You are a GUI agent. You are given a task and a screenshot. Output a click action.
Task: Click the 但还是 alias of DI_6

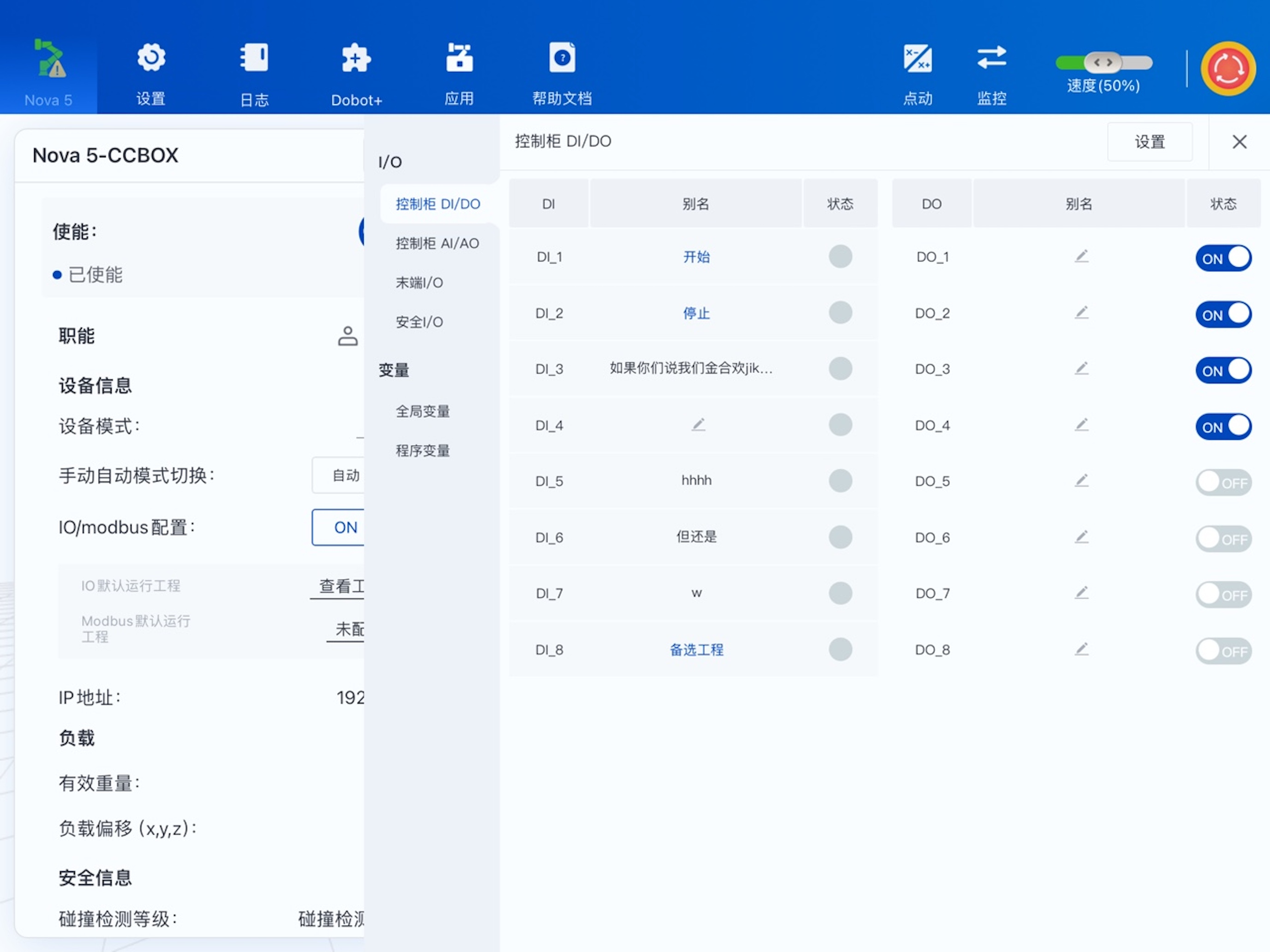(696, 537)
